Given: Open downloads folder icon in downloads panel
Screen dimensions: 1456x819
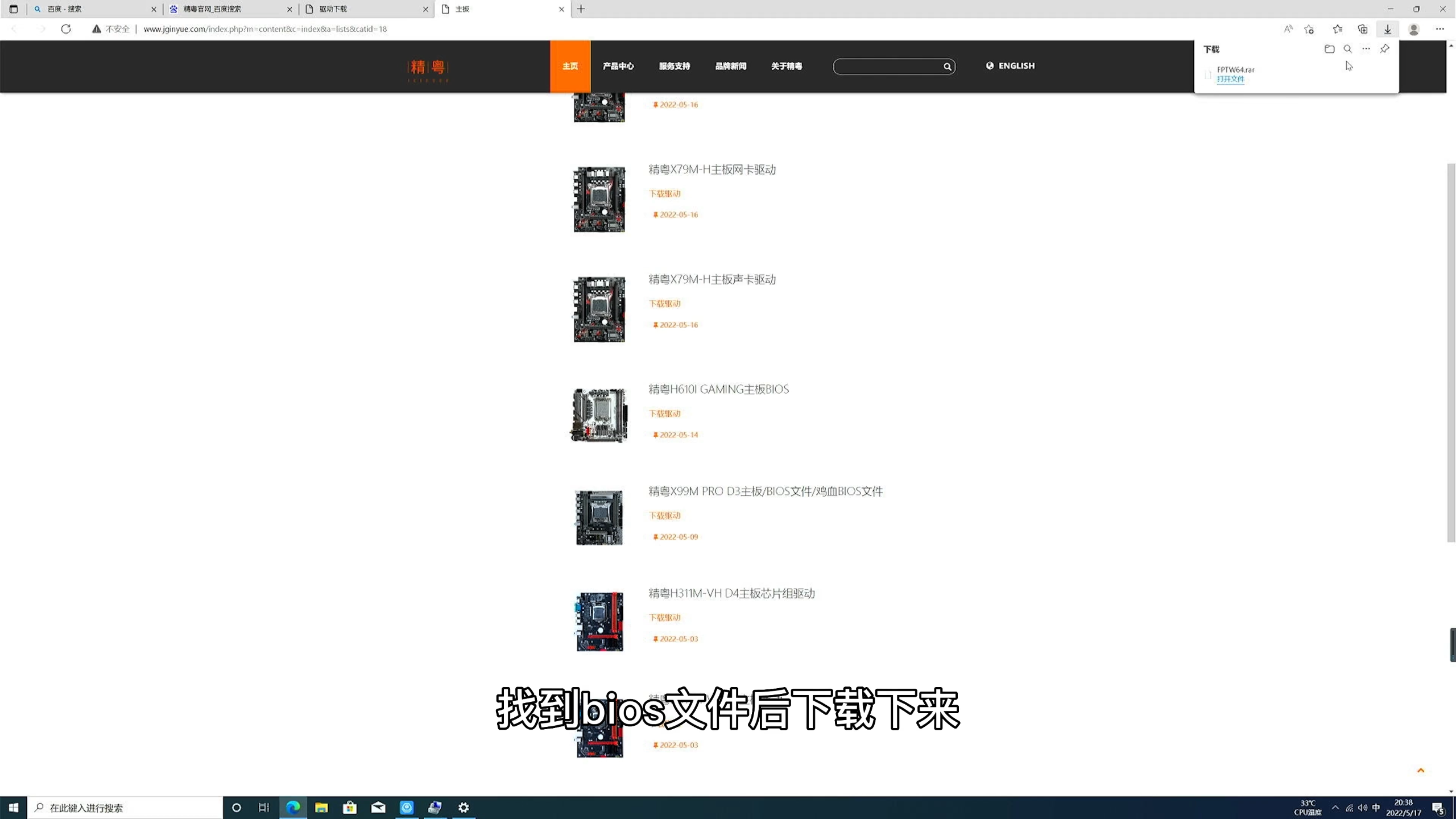Looking at the screenshot, I should coord(1329,49).
